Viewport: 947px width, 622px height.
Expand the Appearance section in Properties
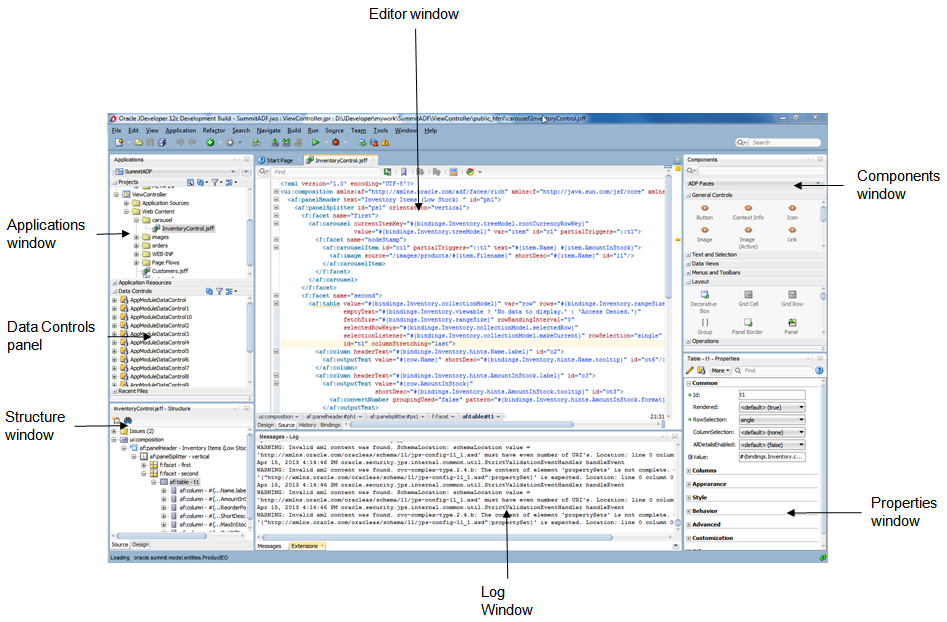click(689, 484)
